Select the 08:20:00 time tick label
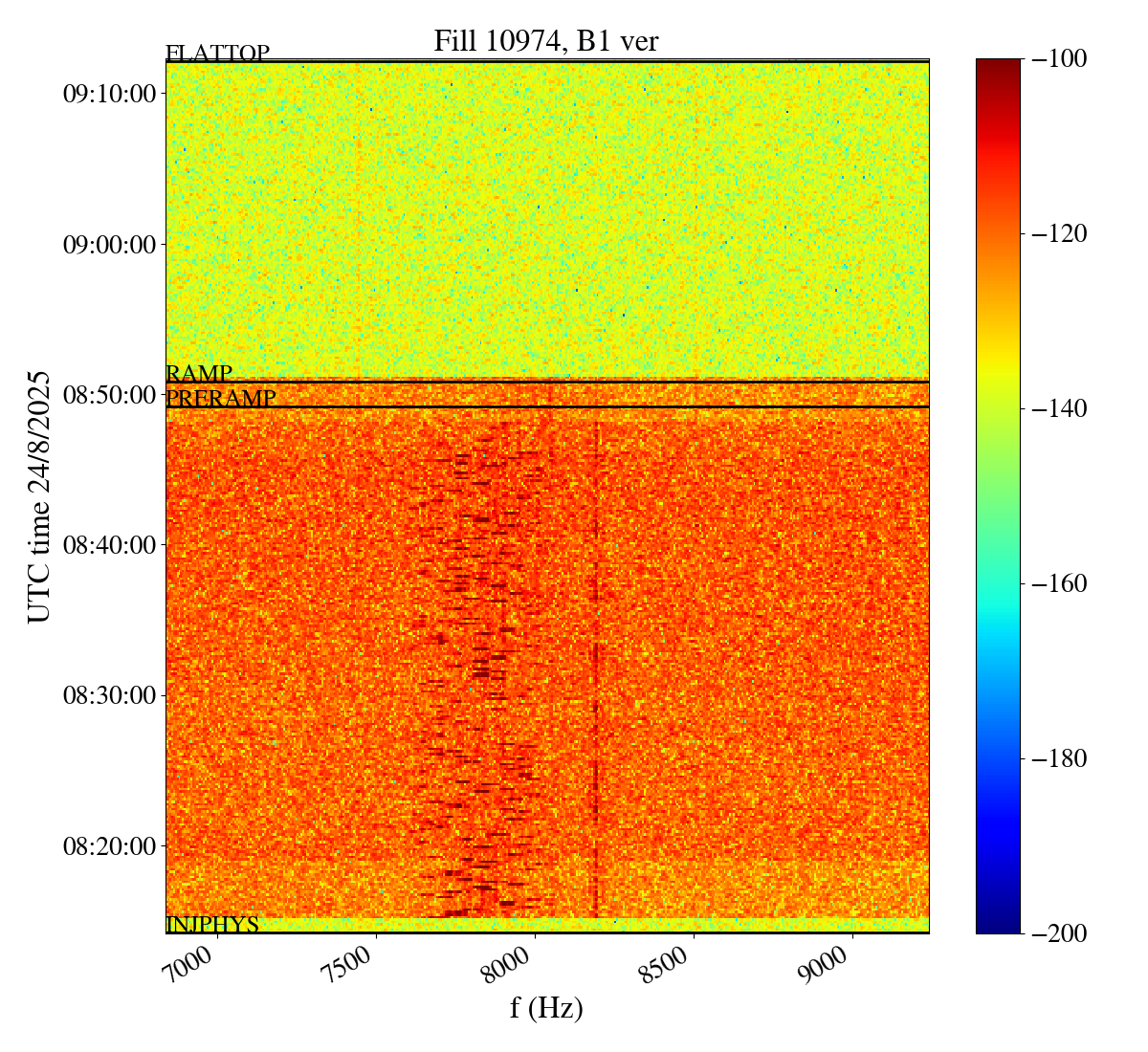 point(109,846)
